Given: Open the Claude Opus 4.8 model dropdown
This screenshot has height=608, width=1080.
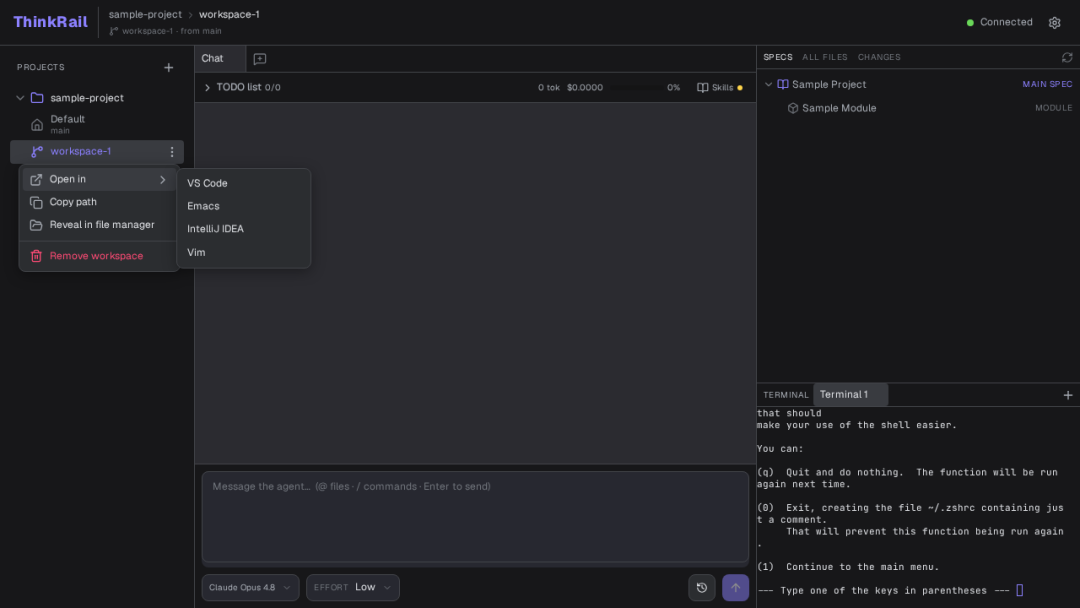Looking at the screenshot, I should click(x=250, y=587).
